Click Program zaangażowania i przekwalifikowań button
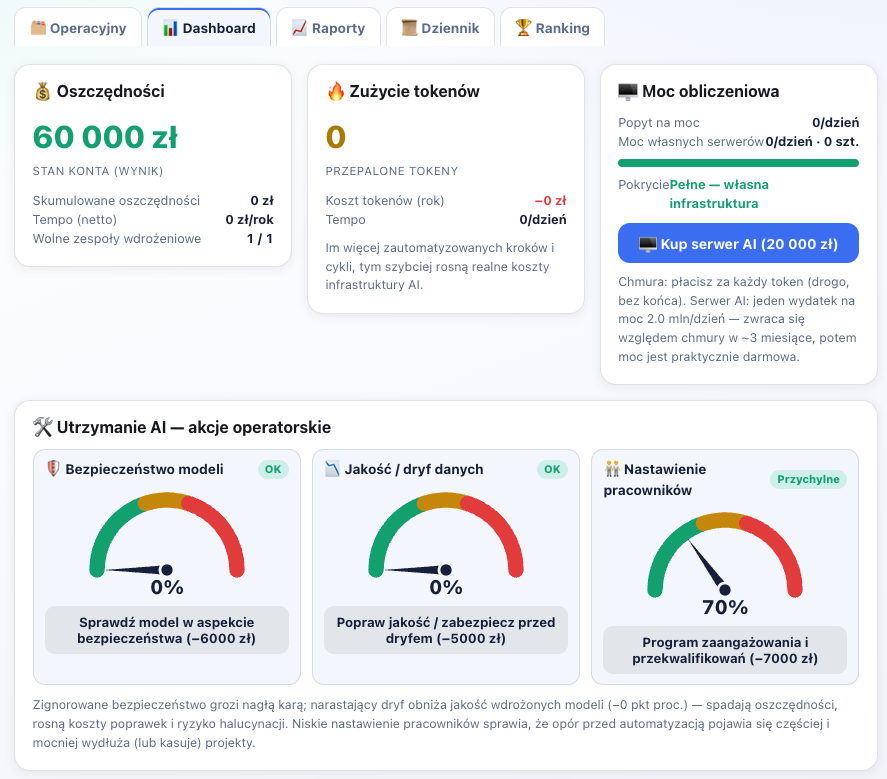887x779 pixels. tap(725, 650)
